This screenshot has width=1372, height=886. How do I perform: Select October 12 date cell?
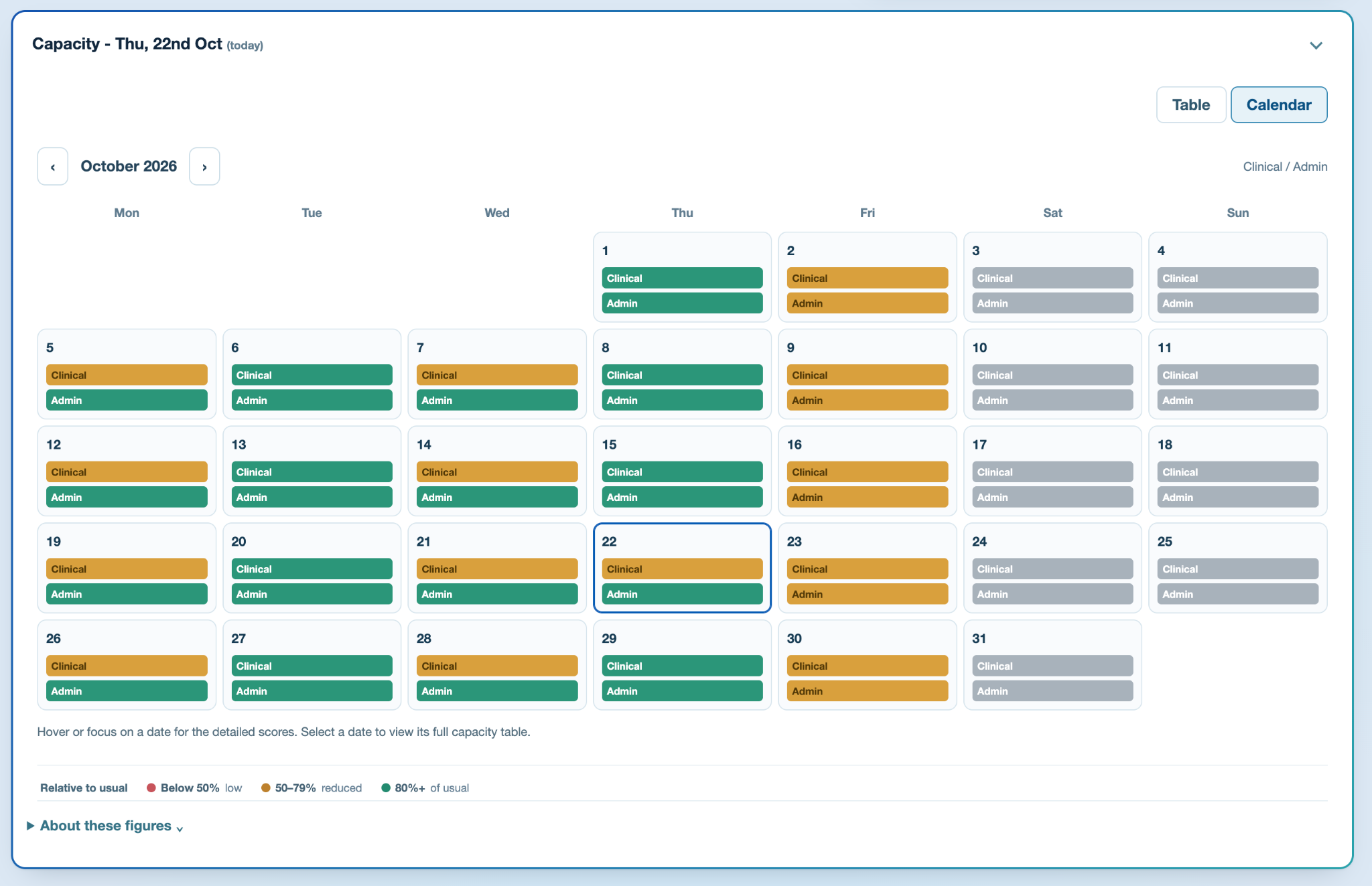127,471
